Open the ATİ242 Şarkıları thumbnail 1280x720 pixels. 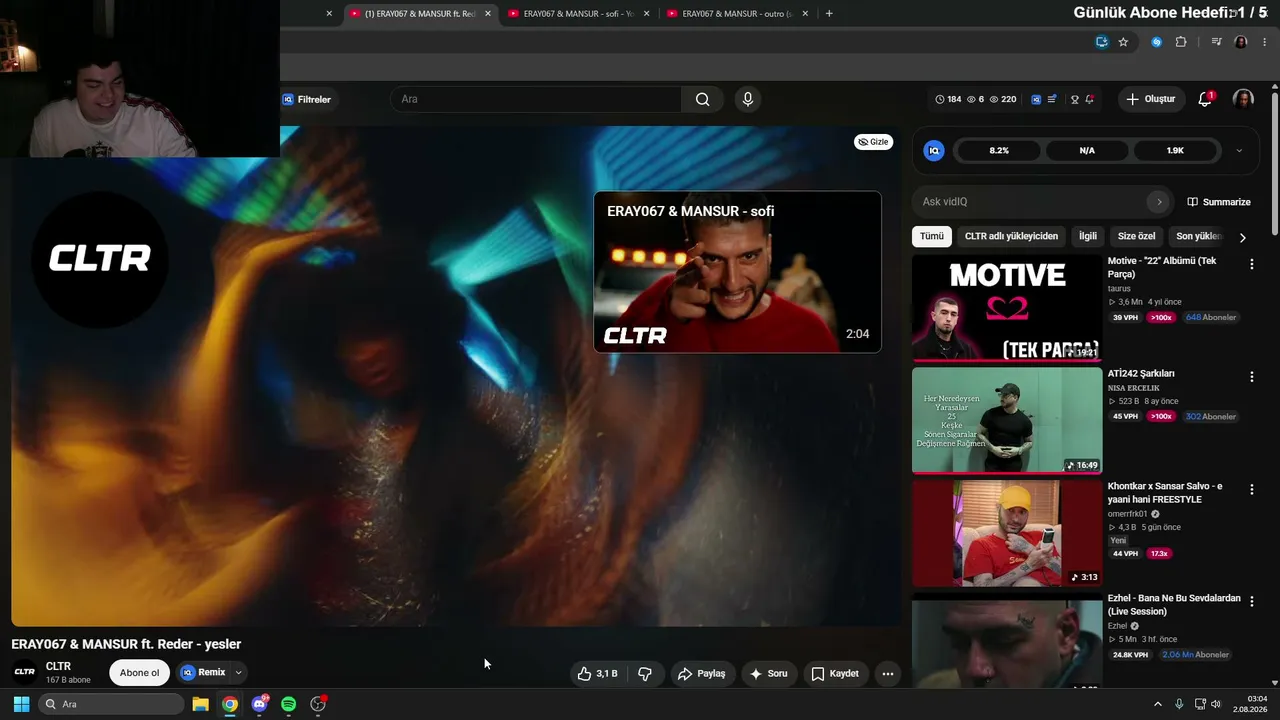1007,420
